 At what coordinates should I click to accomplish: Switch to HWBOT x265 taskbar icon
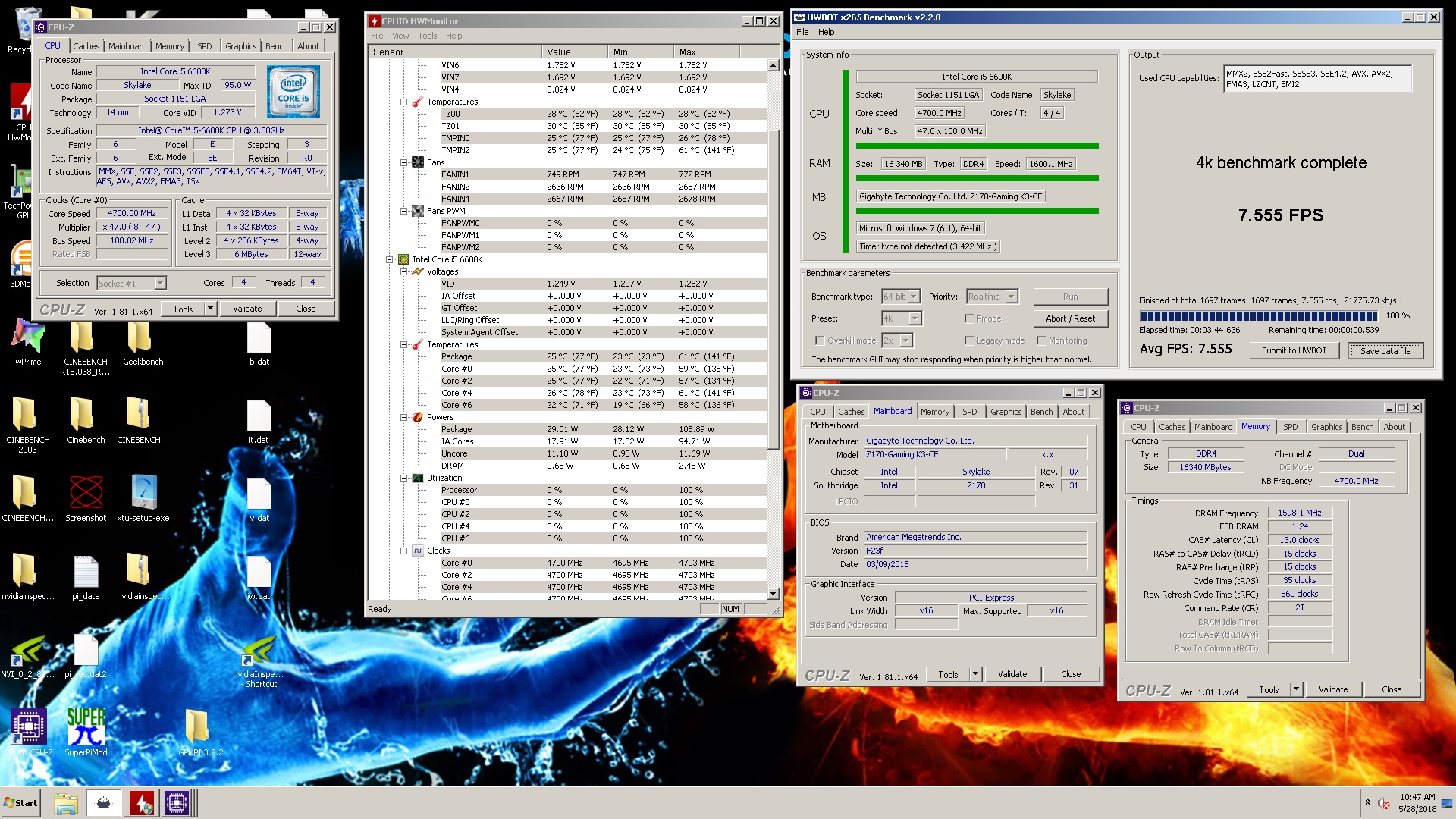(x=104, y=803)
